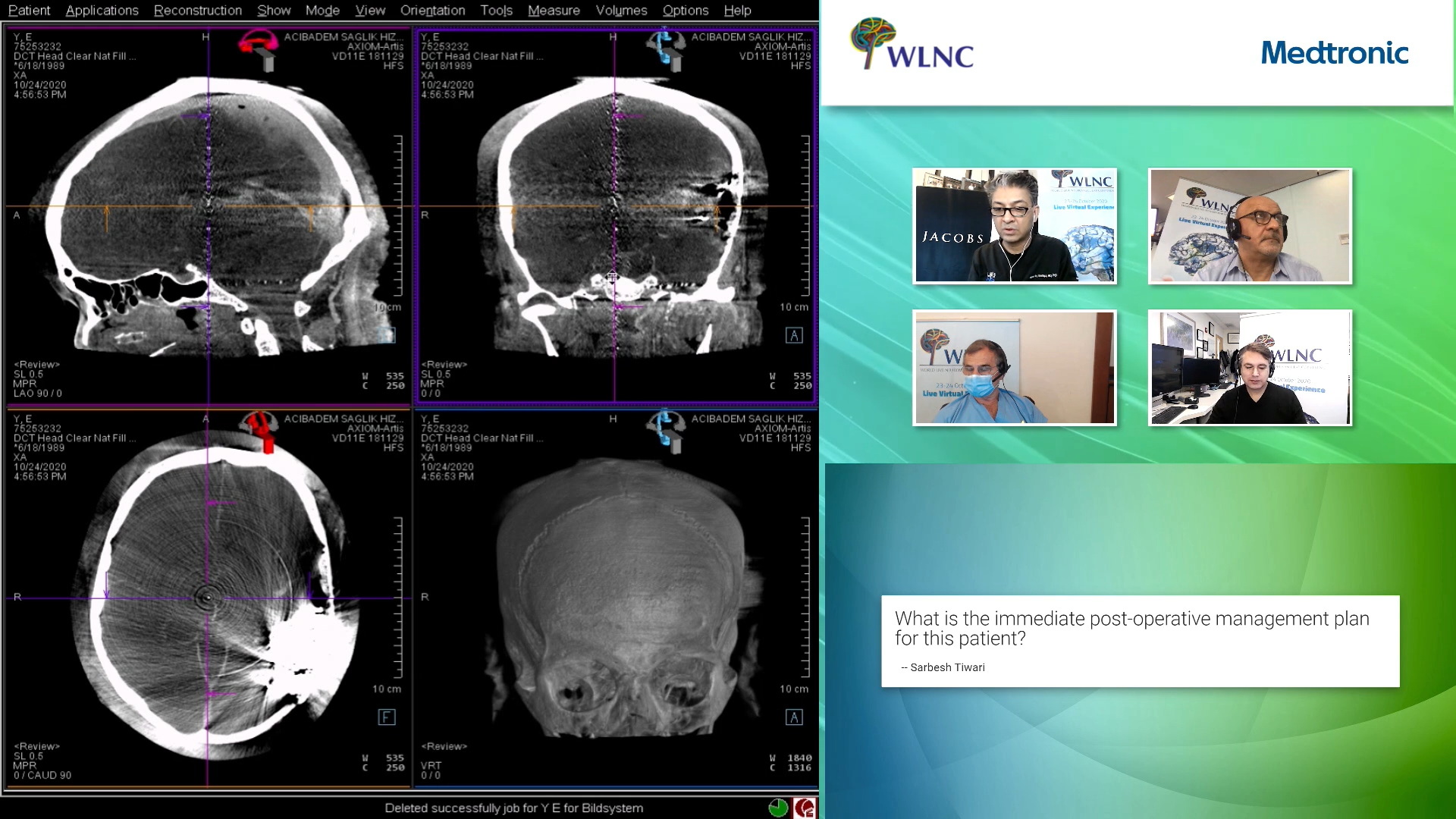
Task: Click the 'A' orientation box in VRT view
Action: 794,717
